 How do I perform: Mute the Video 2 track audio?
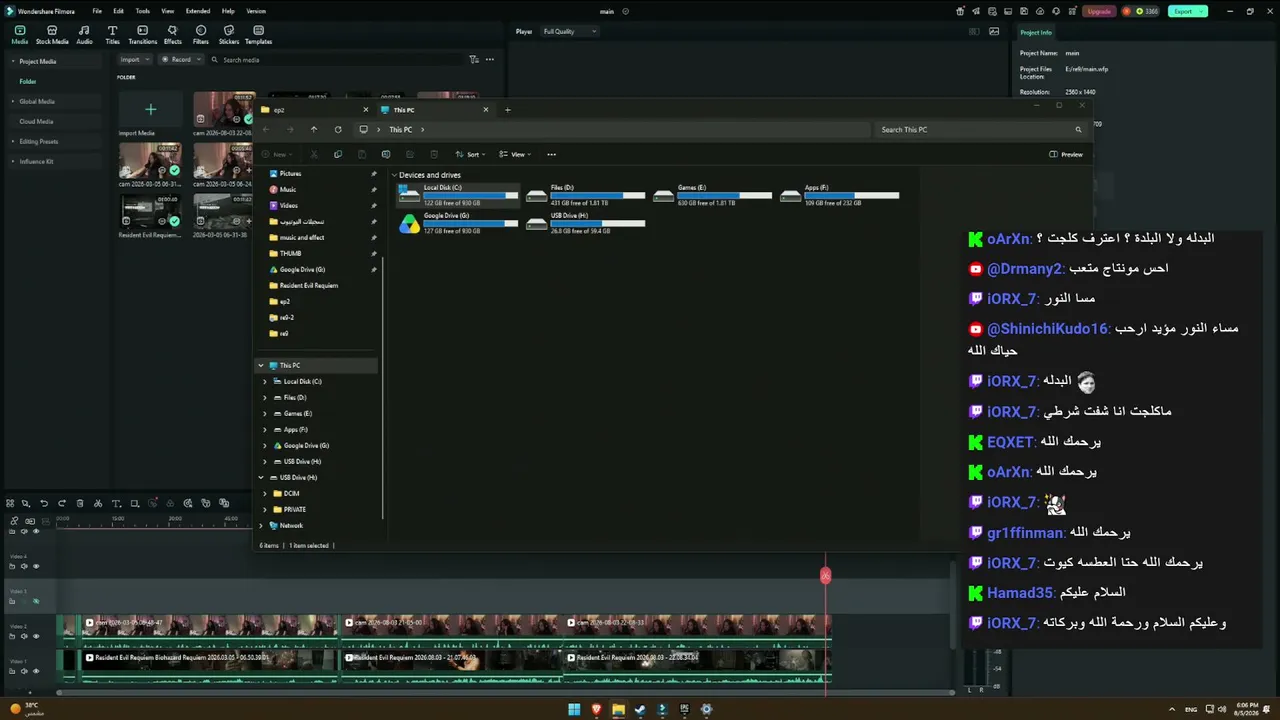click(25, 636)
